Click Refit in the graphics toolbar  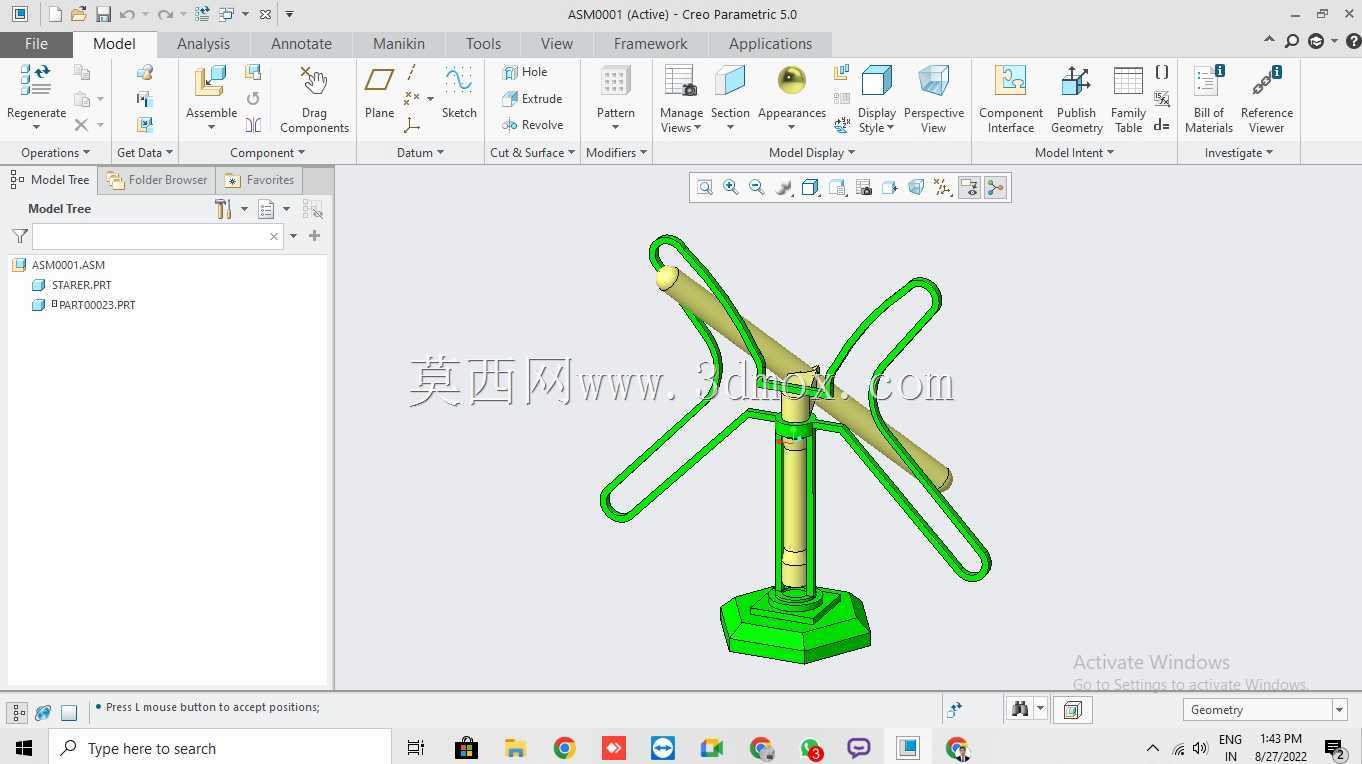tap(705, 188)
